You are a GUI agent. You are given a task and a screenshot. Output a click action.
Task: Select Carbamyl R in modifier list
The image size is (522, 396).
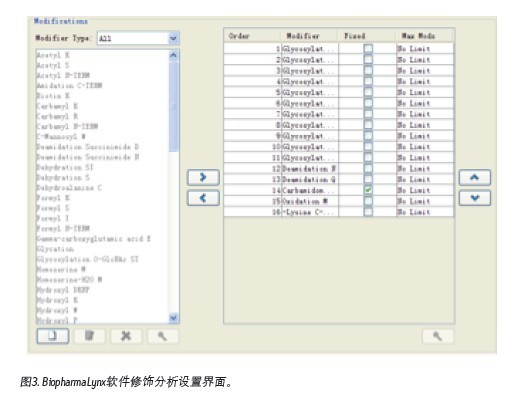(57, 116)
